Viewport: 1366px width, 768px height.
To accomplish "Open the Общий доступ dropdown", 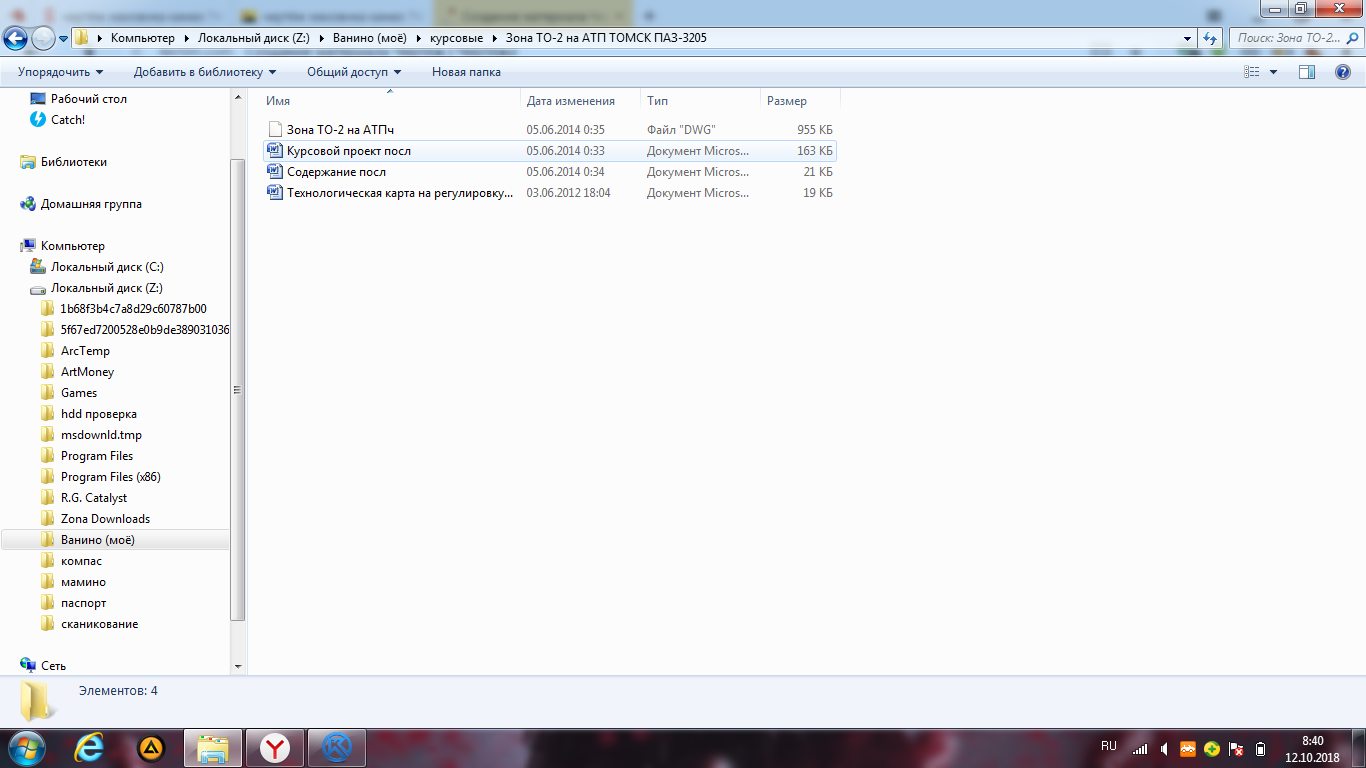I will click(353, 72).
